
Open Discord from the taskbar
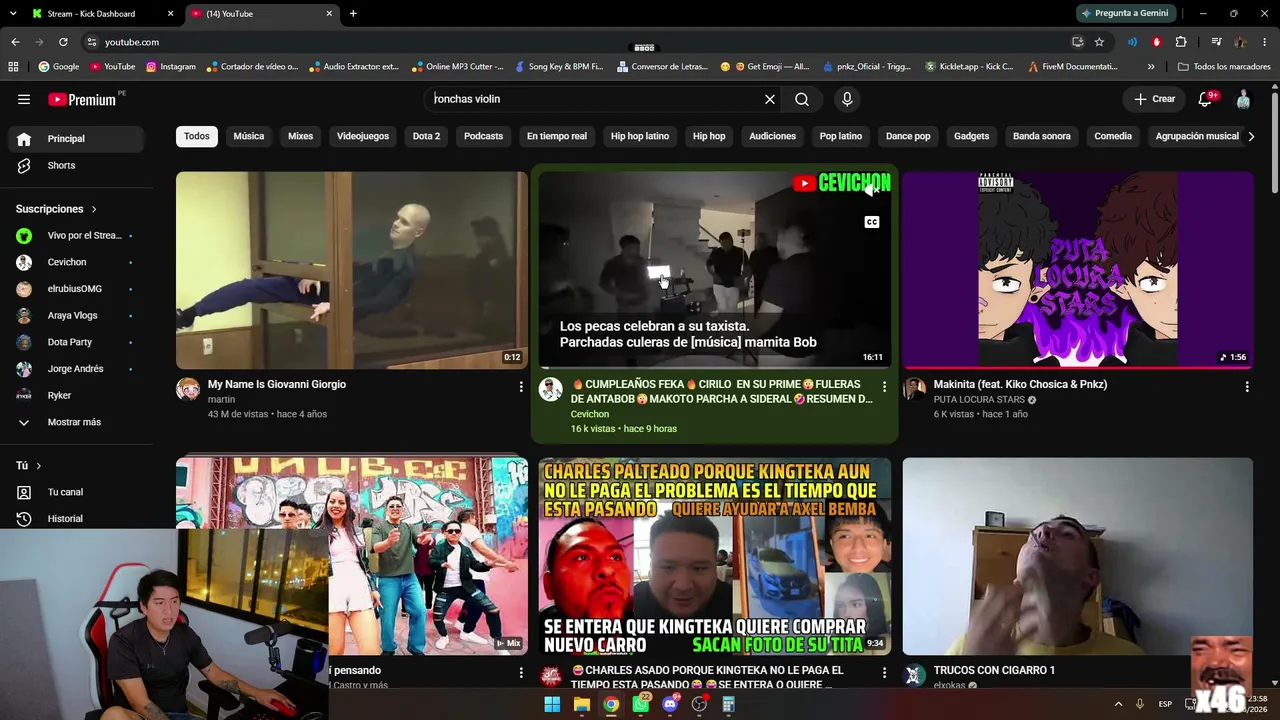click(x=670, y=704)
